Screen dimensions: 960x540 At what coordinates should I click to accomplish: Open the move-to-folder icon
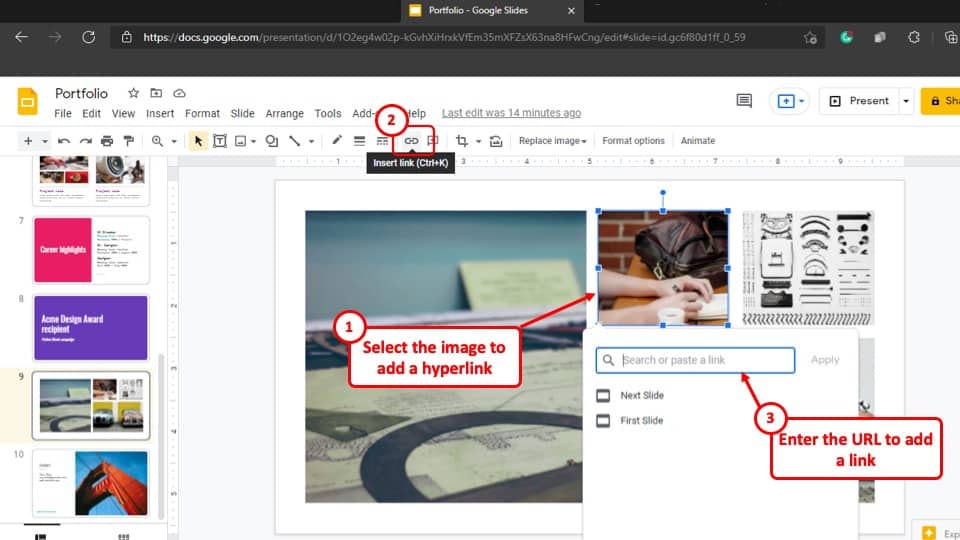pos(156,93)
